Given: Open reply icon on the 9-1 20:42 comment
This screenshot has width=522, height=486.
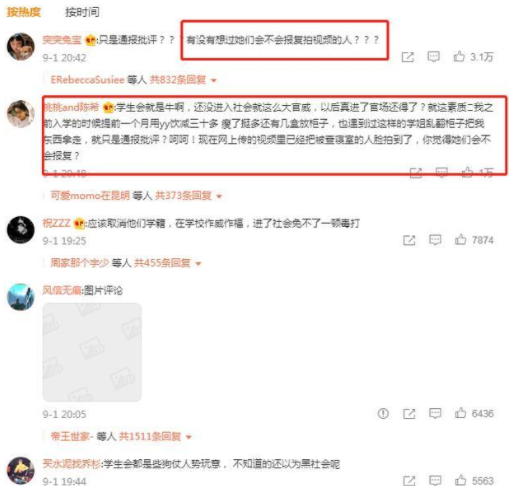Looking at the screenshot, I should coord(433,57).
